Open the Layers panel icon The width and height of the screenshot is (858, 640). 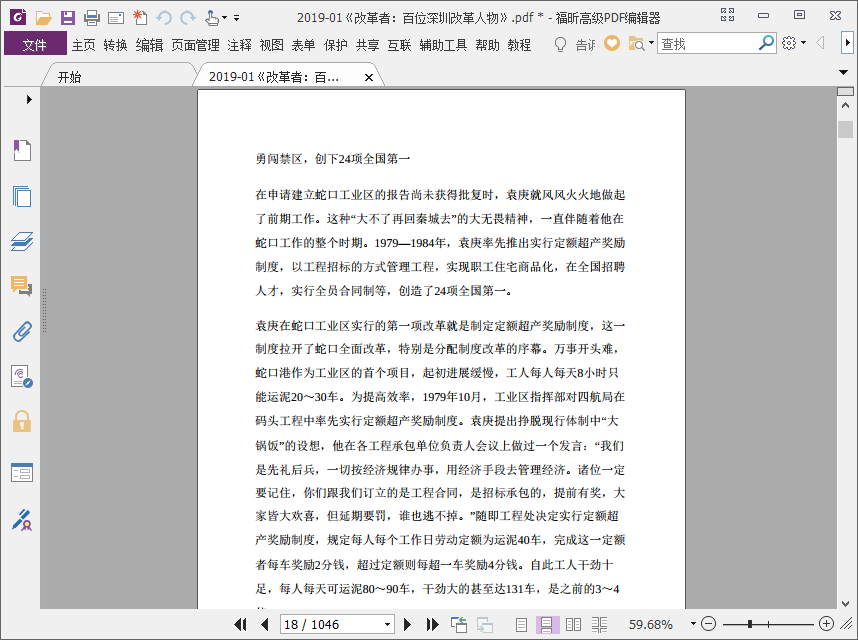tap(22, 241)
